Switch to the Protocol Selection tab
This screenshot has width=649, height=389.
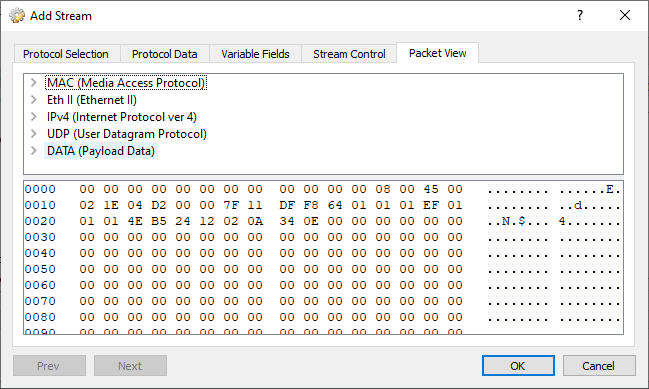(66, 54)
